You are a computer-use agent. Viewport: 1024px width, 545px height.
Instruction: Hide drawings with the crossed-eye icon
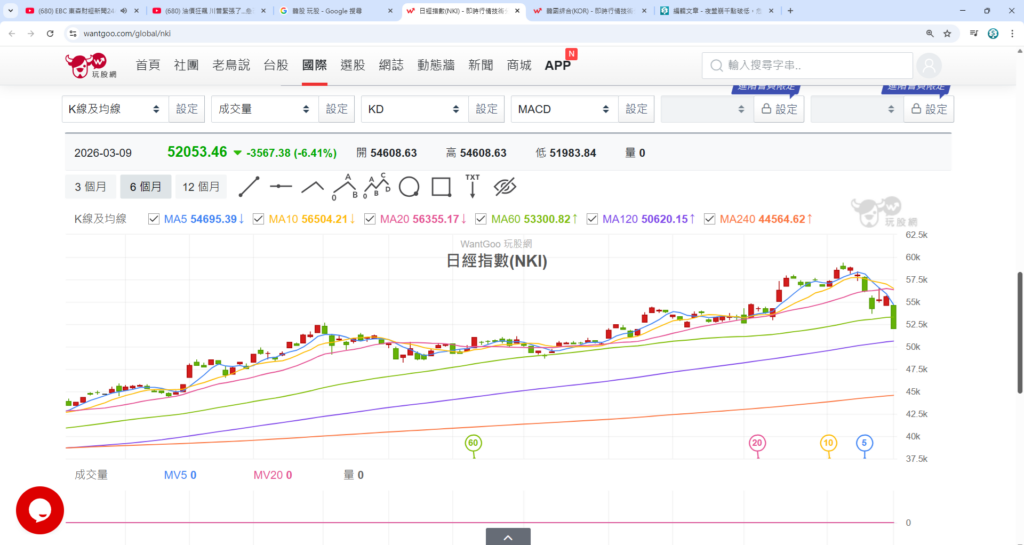pyautogui.click(x=505, y=186)
